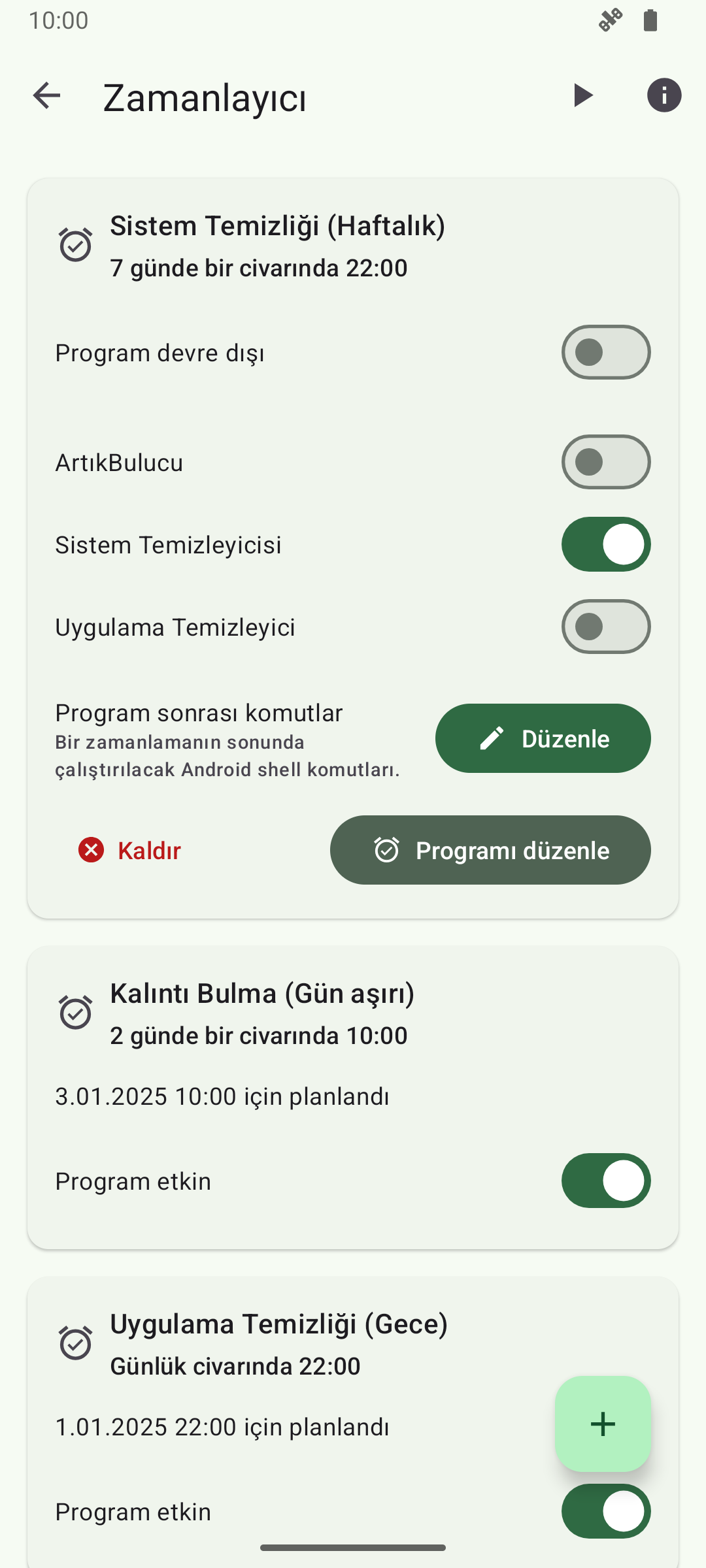
Task: Disable the Sistem Temizleyicisi switch
Action: [x=605, y=544]
